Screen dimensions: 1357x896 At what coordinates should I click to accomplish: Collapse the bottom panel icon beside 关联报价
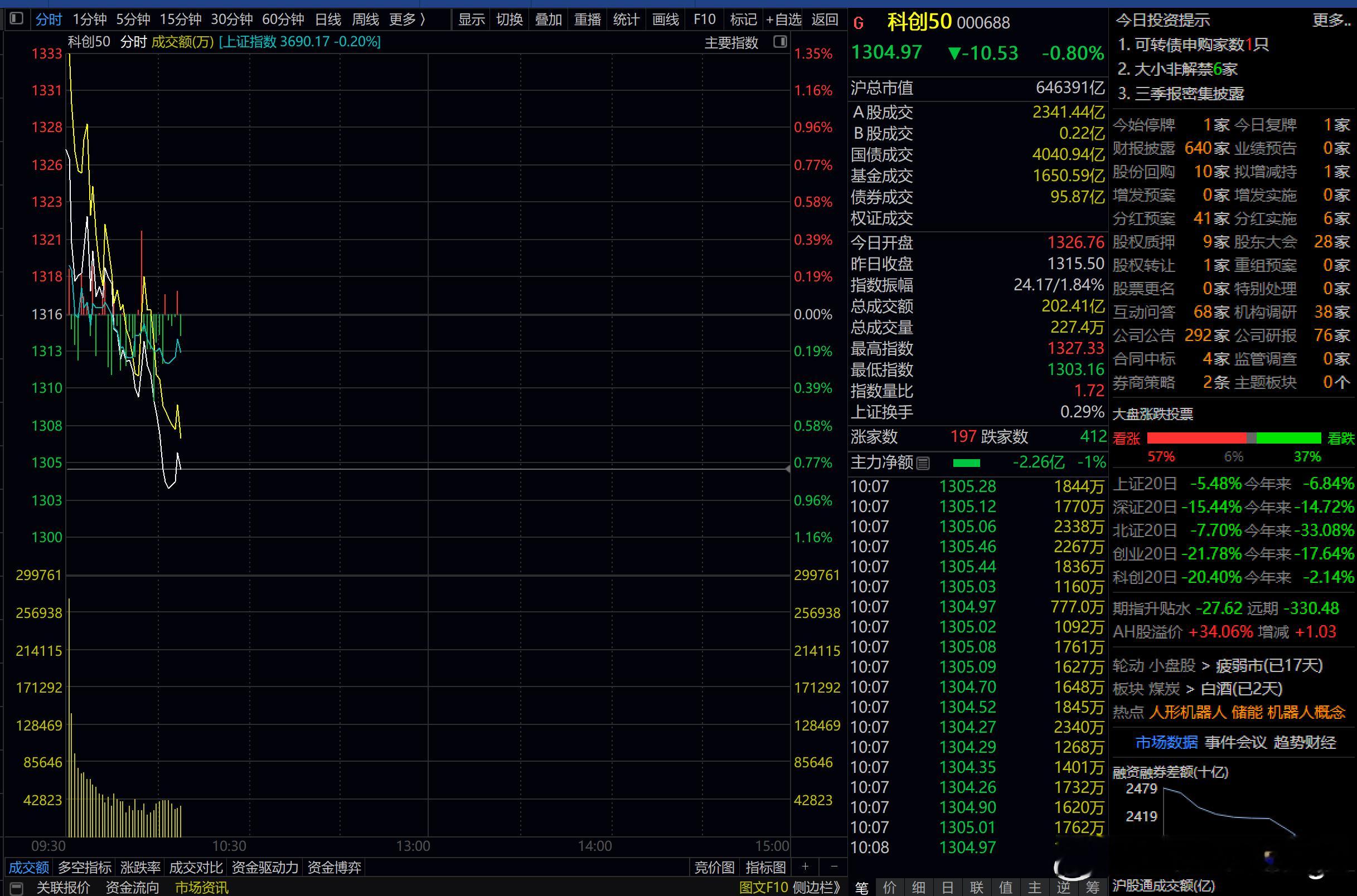[17, 888]
